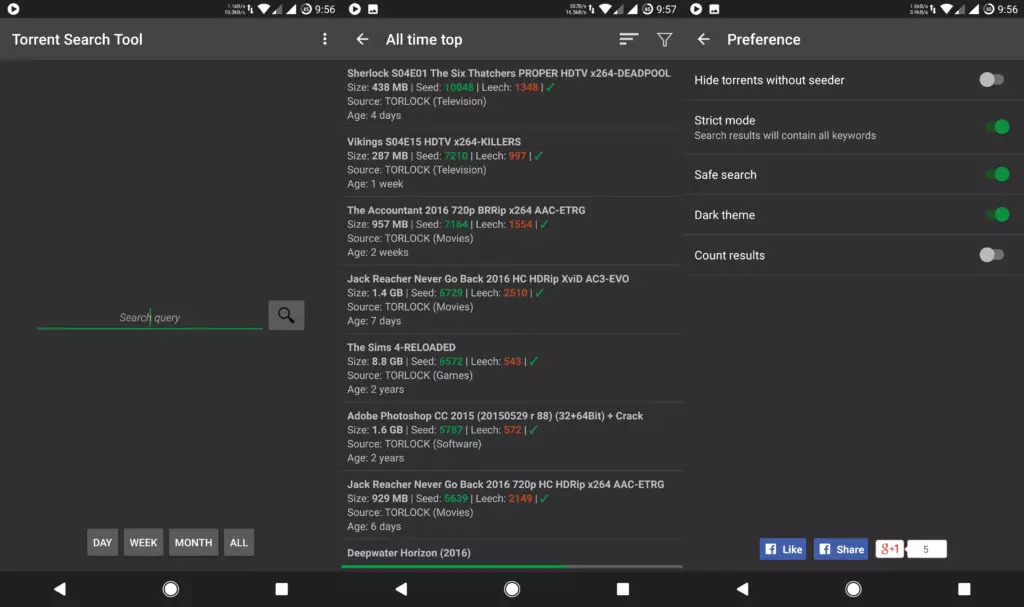Turn off Strict mode switch
This screenshot has width=1024, height=607.
tap(996, 127)
